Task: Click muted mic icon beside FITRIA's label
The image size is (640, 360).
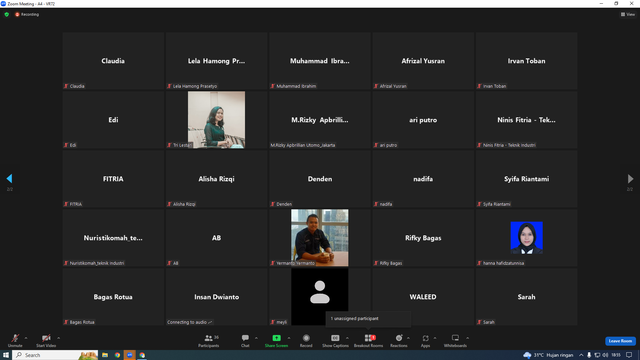Action: point(66,204)
